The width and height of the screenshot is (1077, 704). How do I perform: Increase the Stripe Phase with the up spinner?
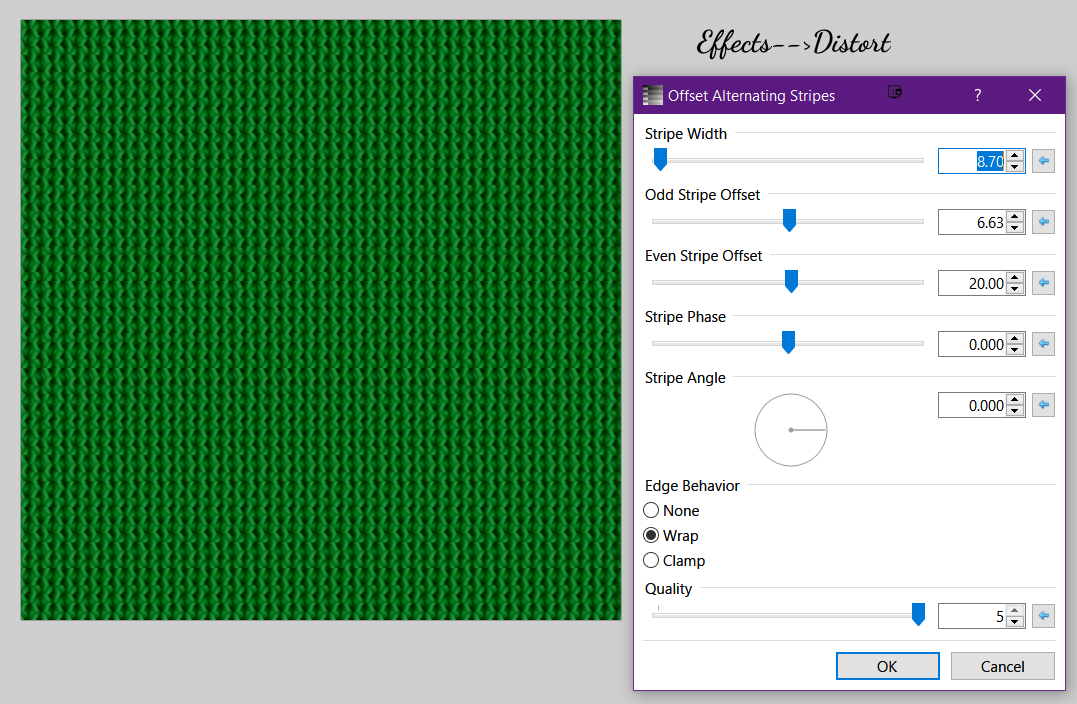click(1015, 338)
